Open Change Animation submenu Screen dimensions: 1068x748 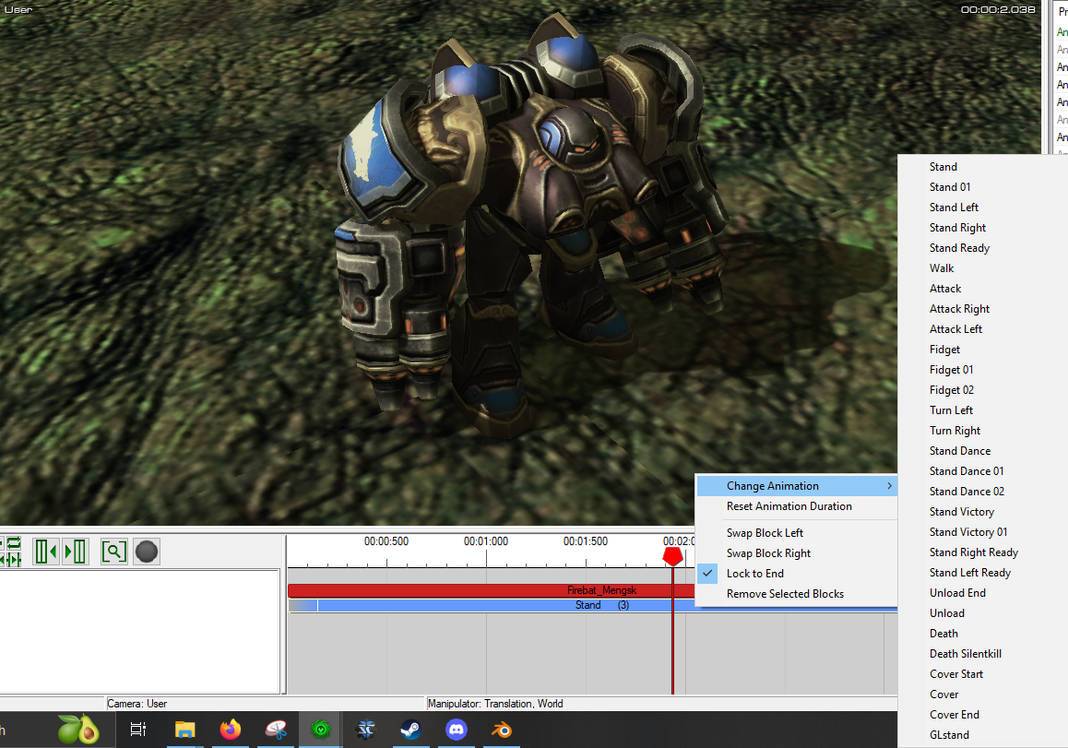[796, 486]
